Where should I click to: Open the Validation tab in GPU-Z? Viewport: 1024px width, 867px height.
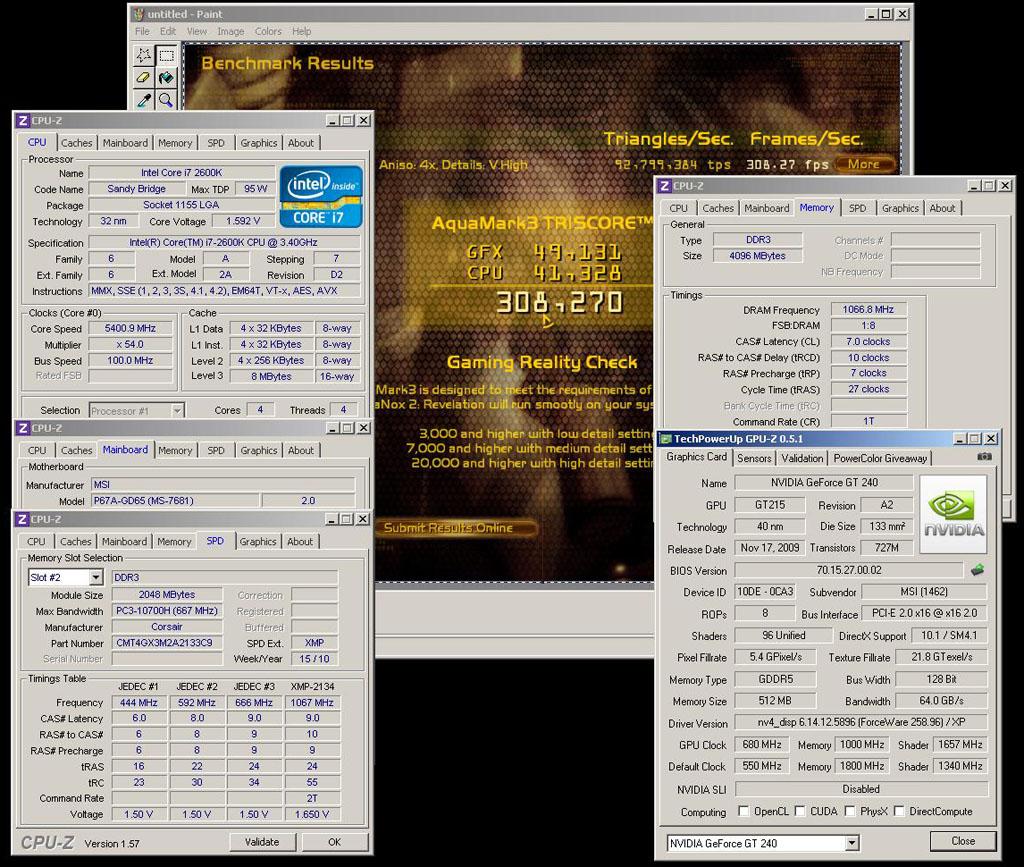[802, 458]
